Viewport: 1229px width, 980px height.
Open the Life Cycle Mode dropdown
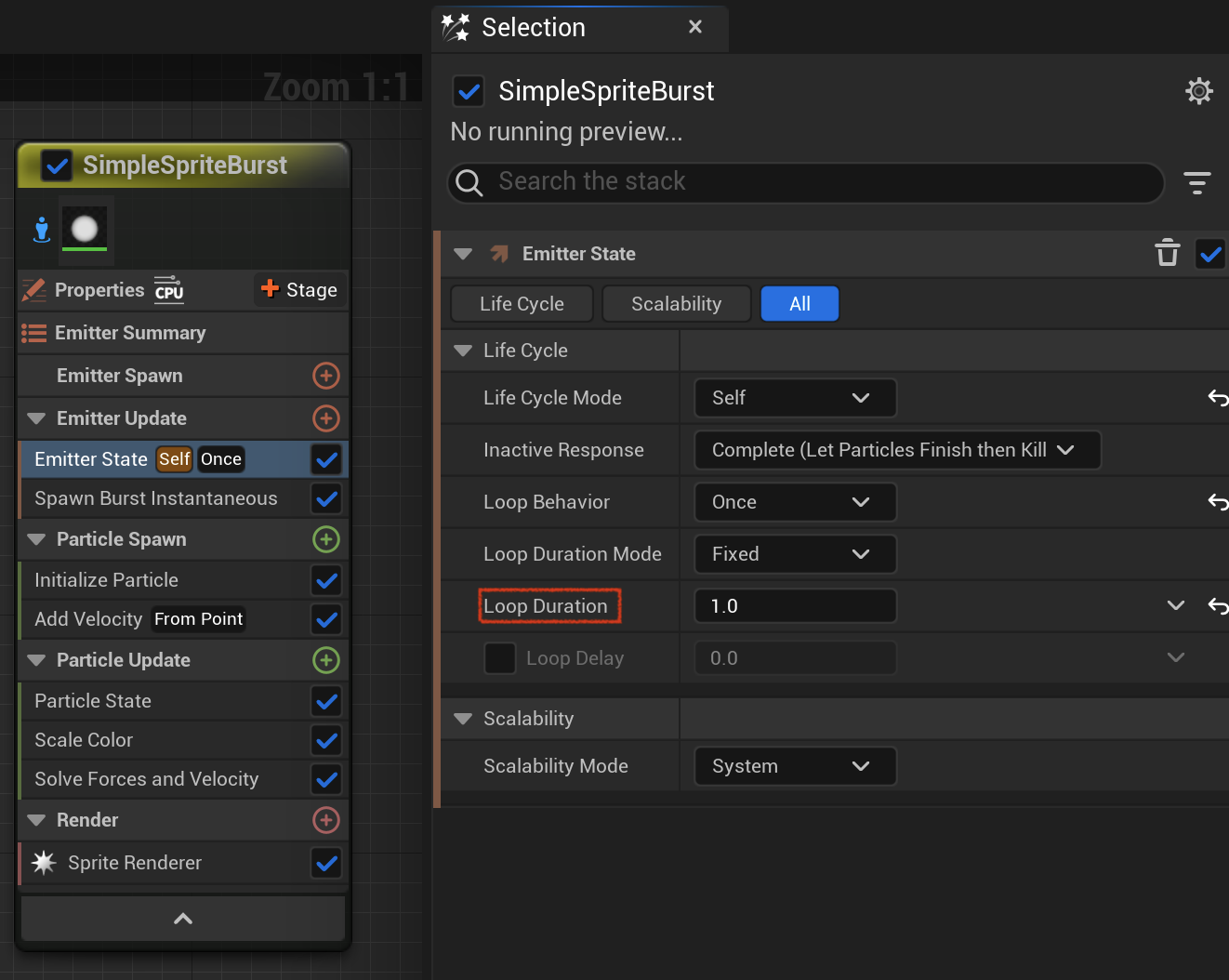coord(795,398)
